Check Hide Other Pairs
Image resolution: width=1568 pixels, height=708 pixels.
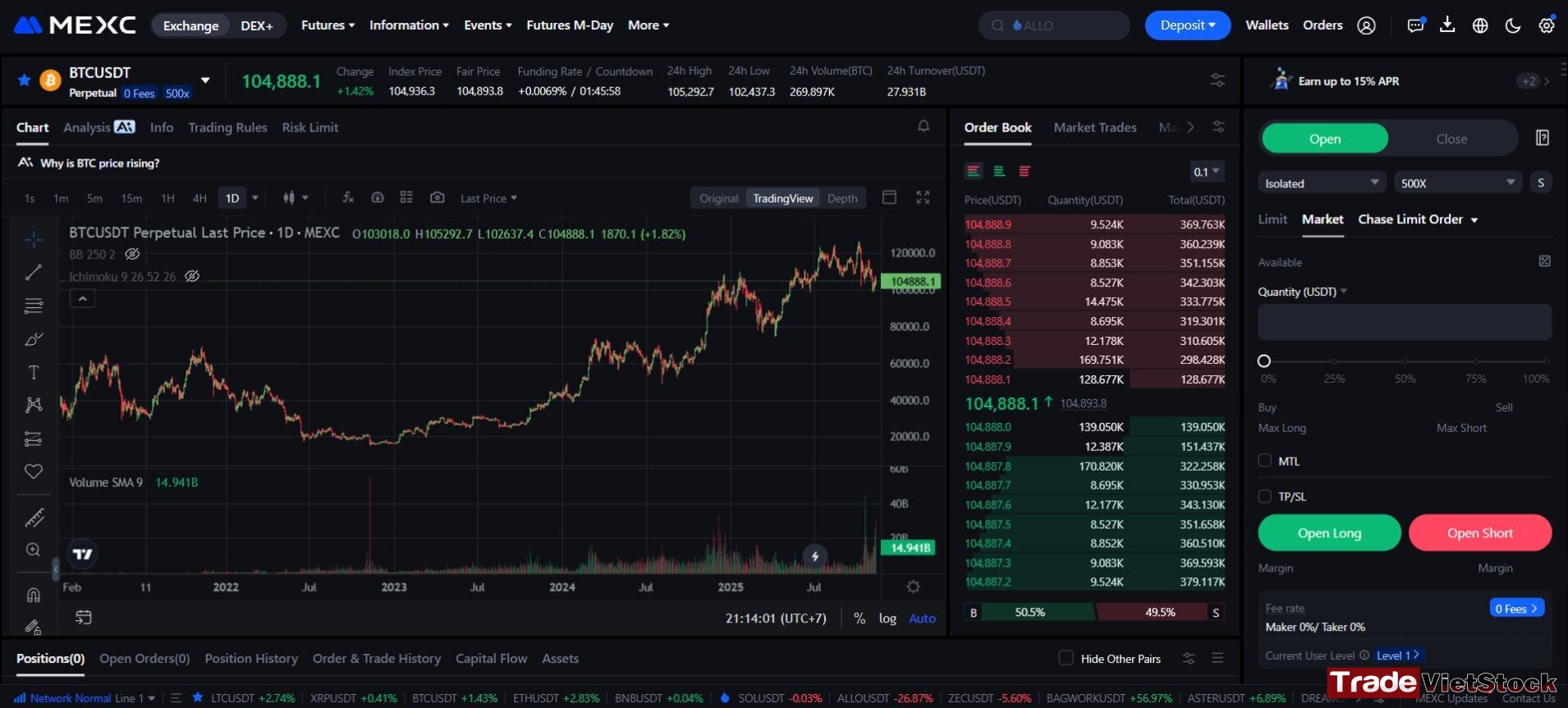click(x=1066, y=658)
